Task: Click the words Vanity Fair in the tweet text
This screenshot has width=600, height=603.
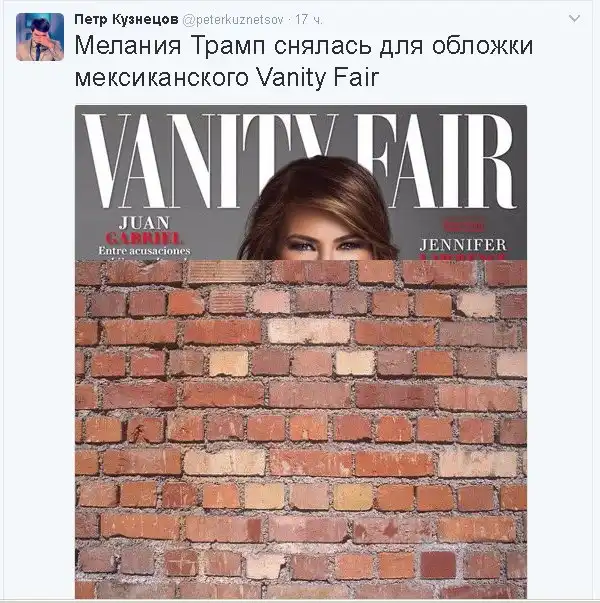Action: (318, 77)
